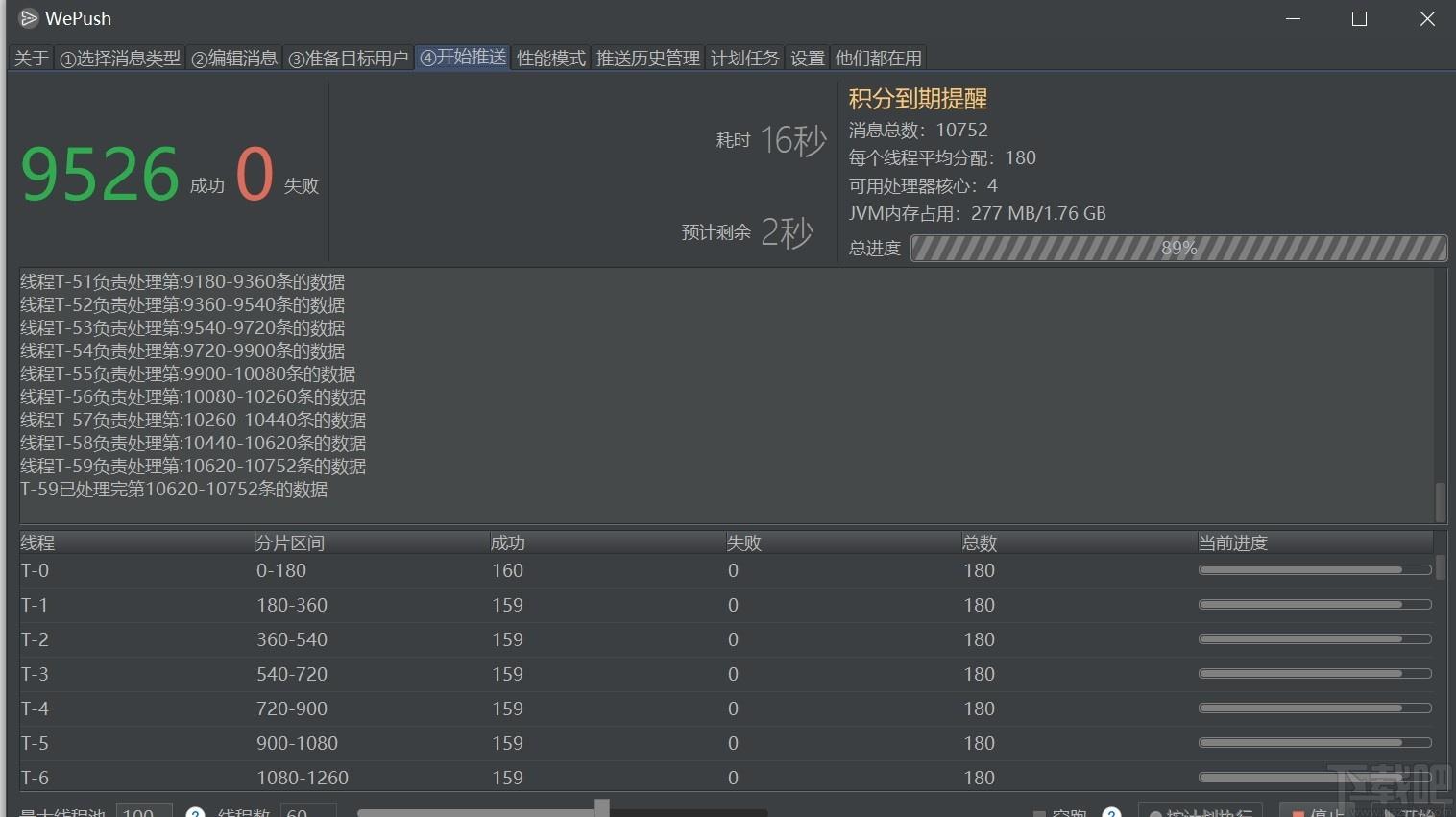
Task: Sort the table by 线程 column header
Action: coord(136,542)
